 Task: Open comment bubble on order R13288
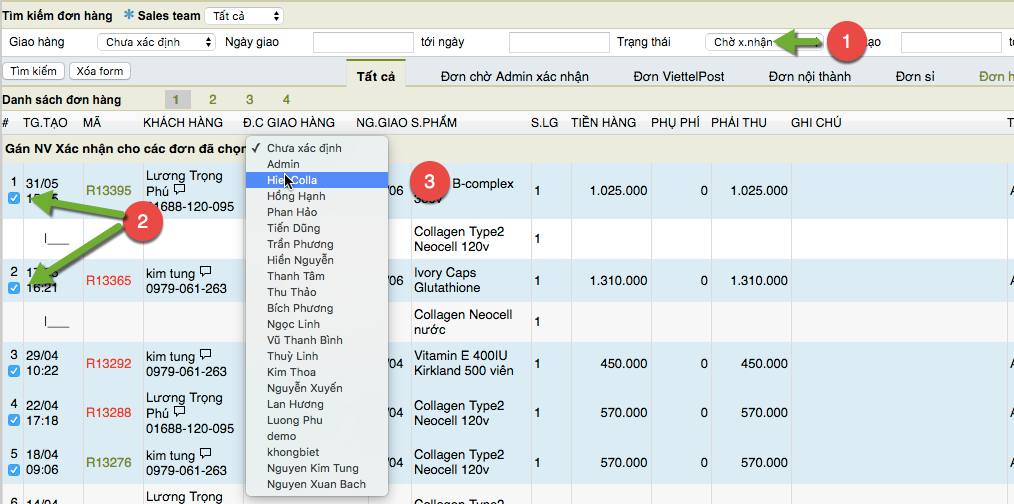pos(179,412)
